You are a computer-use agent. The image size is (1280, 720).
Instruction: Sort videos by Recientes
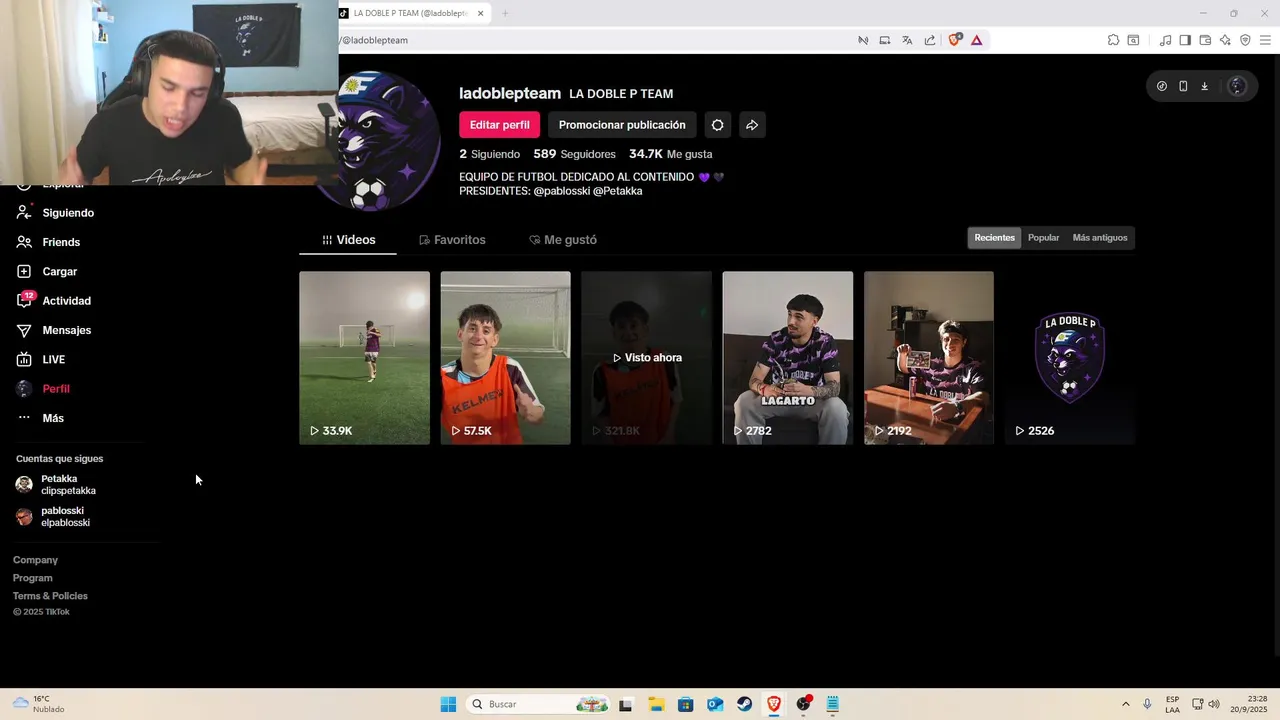[994, 238]
